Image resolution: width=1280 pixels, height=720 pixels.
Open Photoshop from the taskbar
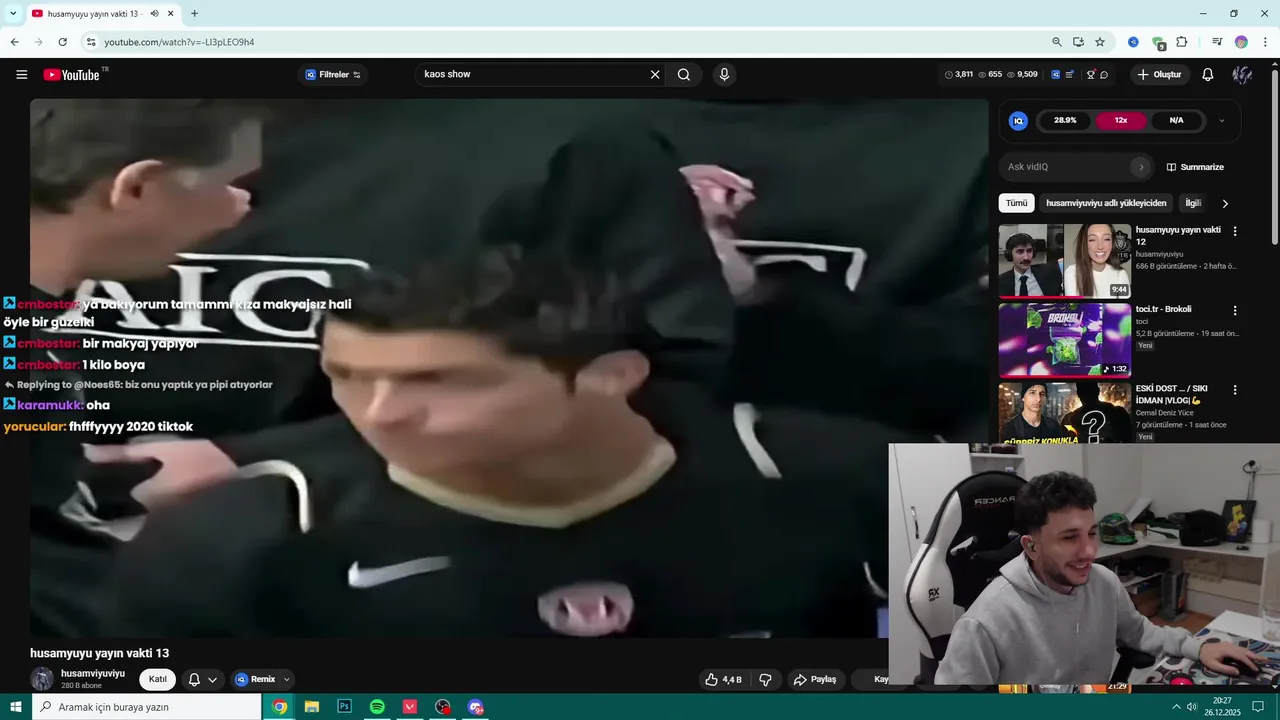344,707
